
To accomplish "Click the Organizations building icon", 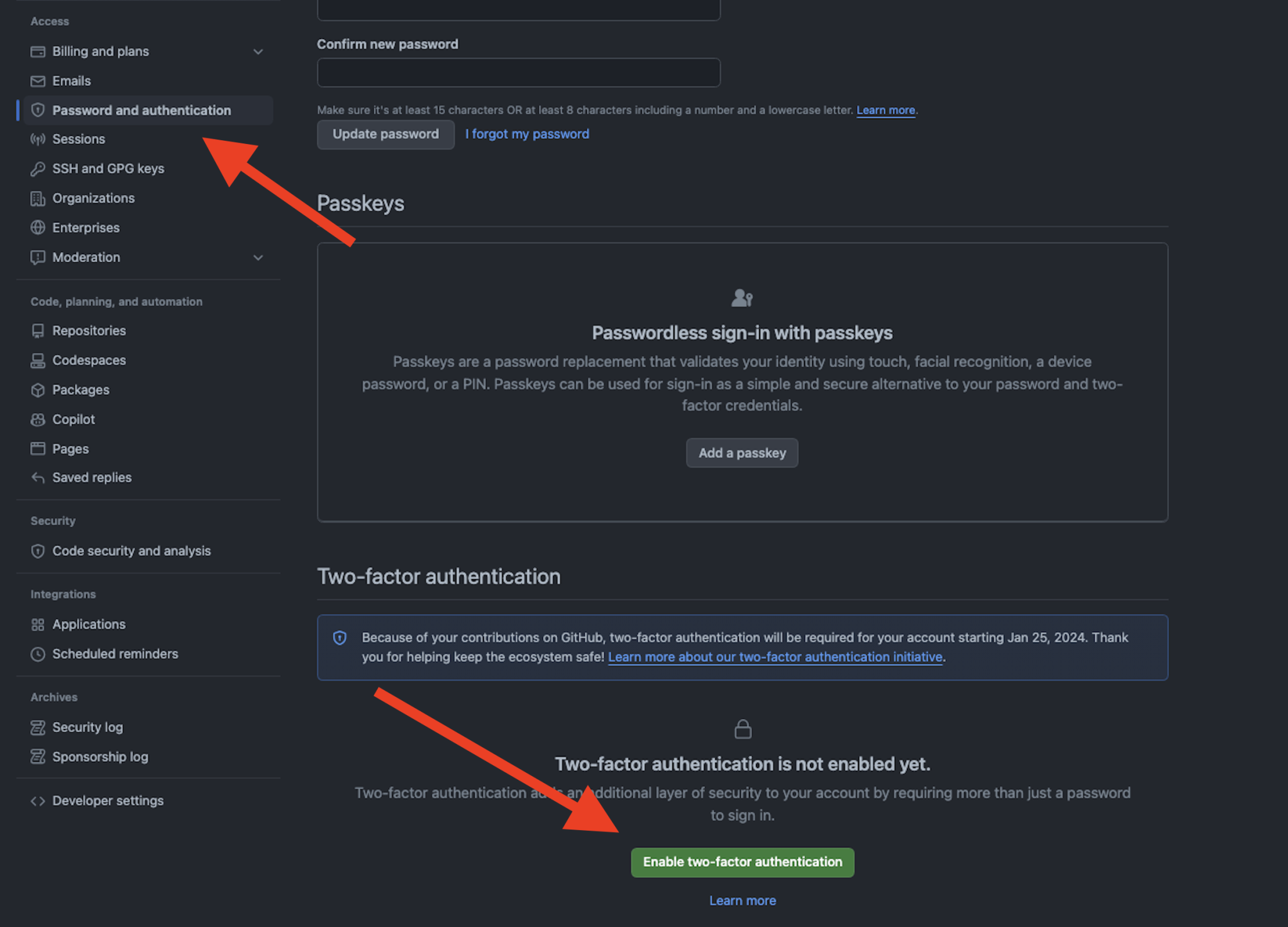I will 38,198.
